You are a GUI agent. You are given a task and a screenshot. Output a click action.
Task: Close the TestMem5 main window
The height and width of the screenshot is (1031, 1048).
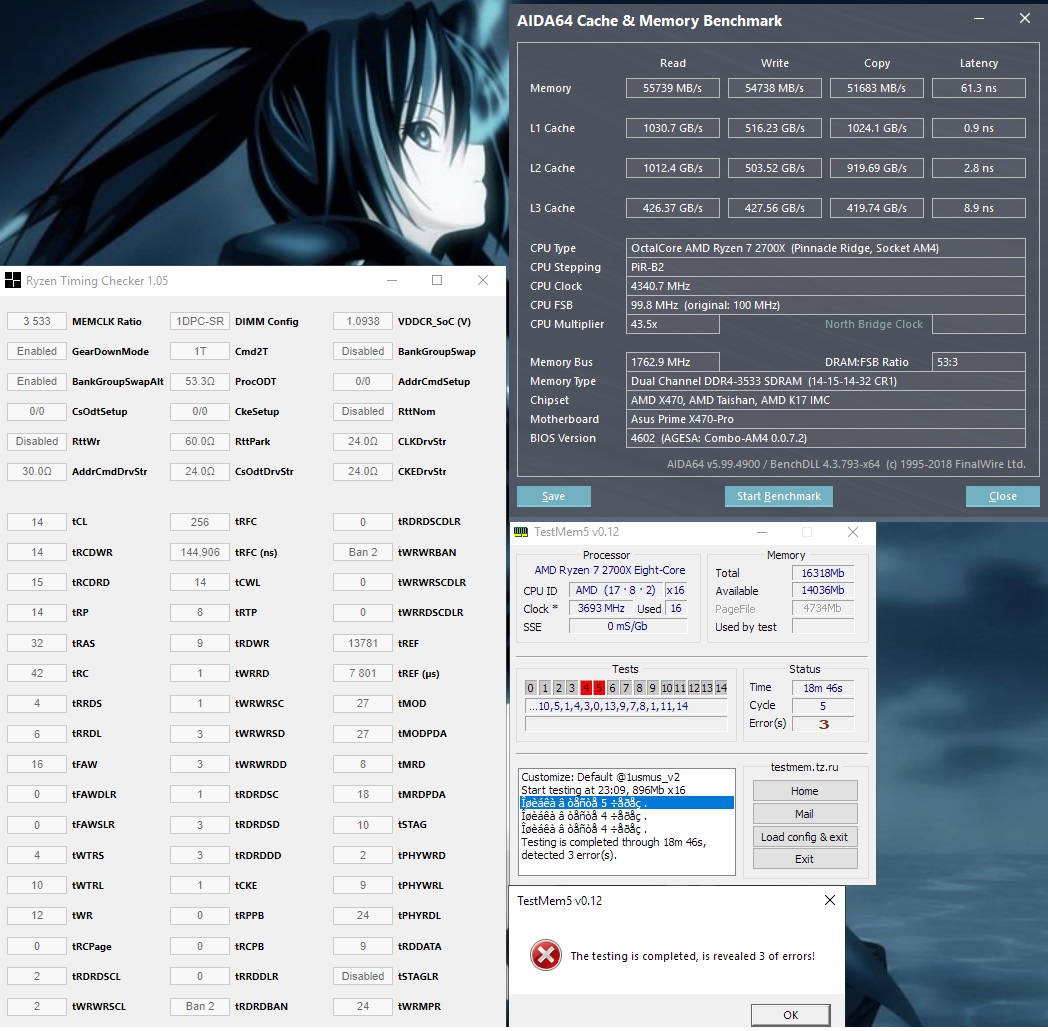pyautogui.click(x=853, y=532)
